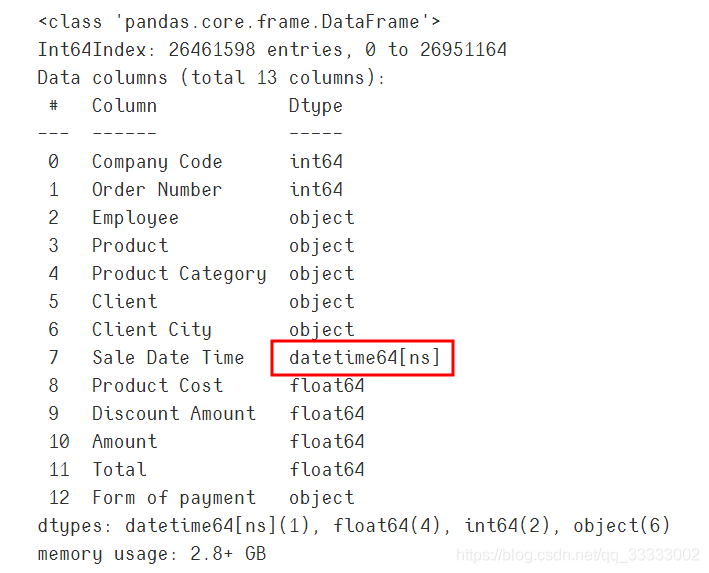Open the blog.csdn.net watermark link
Viewport: 709px width, 573px height.
click(578, 555)
